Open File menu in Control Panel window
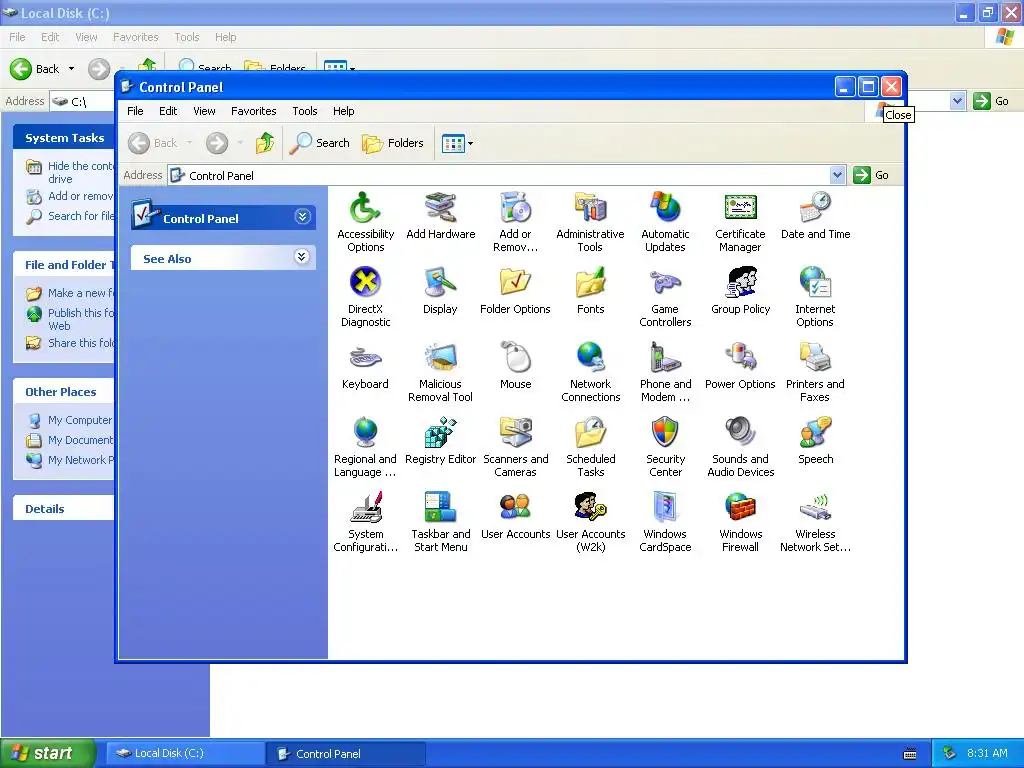The width and height of the screenshot is (1024, 768). [135, 111]
